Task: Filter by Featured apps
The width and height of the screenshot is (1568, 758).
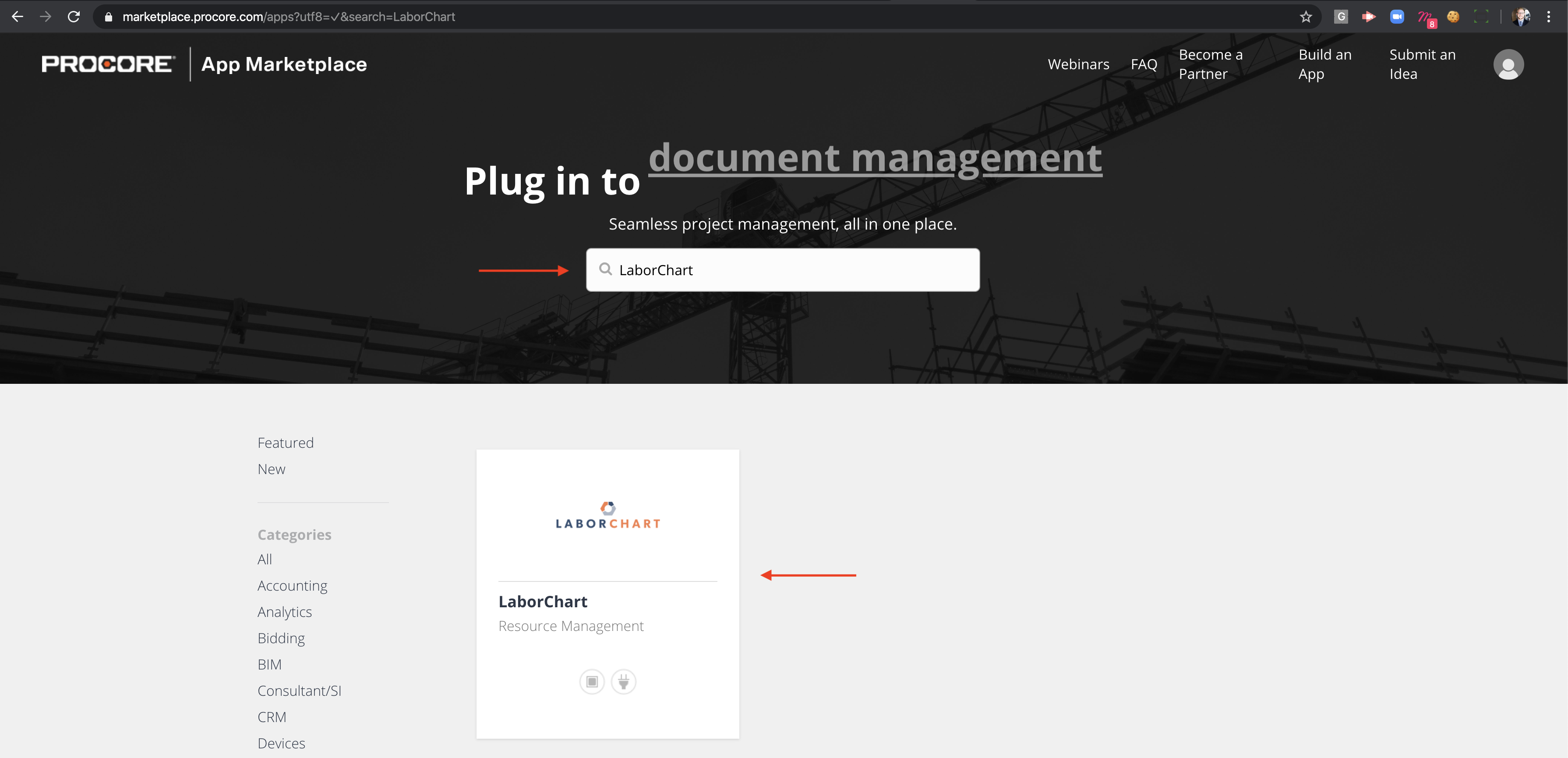Action: point(286,443)
